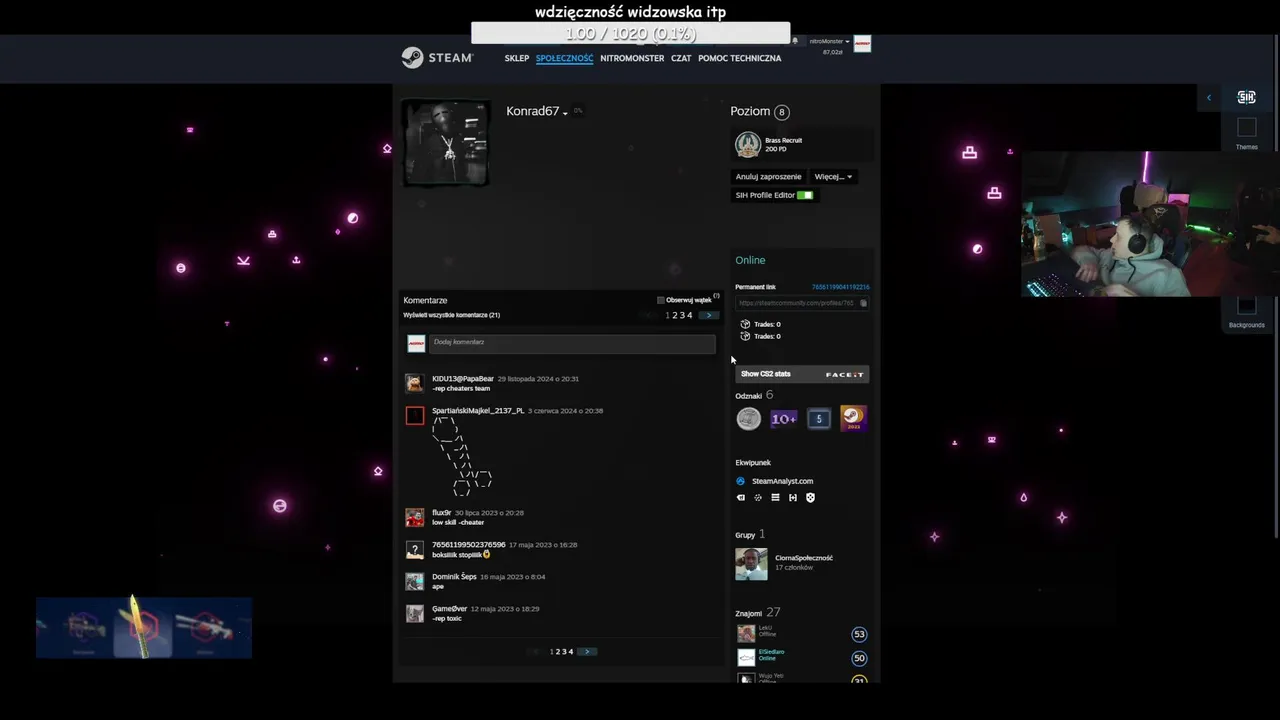Click into Dodaj komentarz field
The image size is (1280, 720).
(572, 343)
